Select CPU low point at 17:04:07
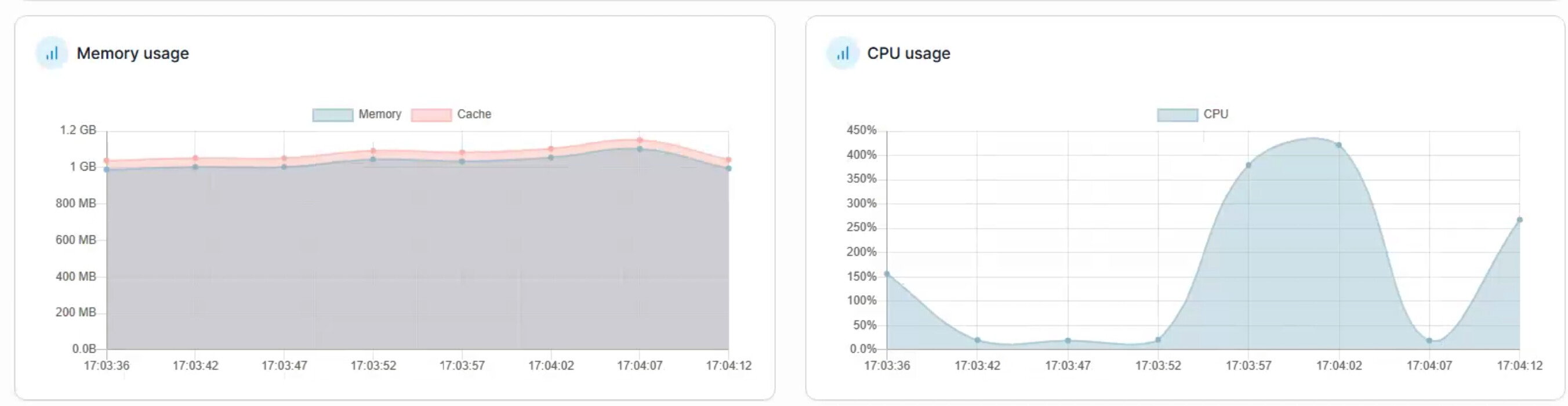Screen dimensions: 1568x406 [1429, 340]
